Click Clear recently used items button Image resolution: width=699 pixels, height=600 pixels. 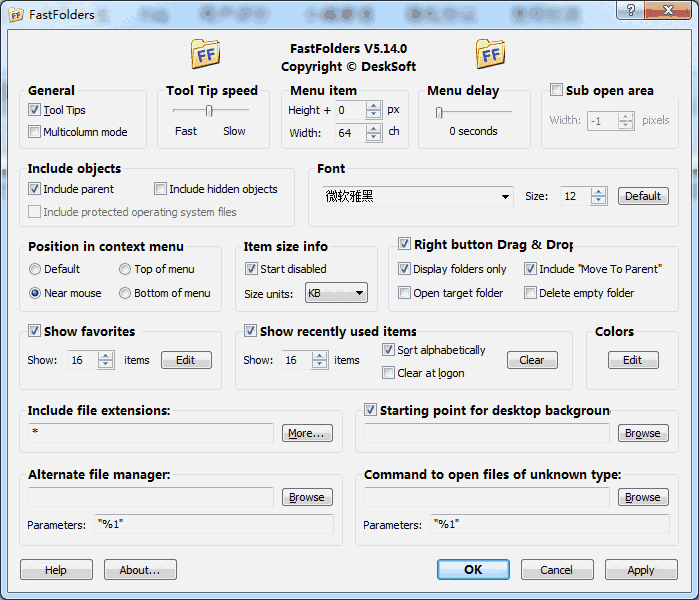(532, 360)
